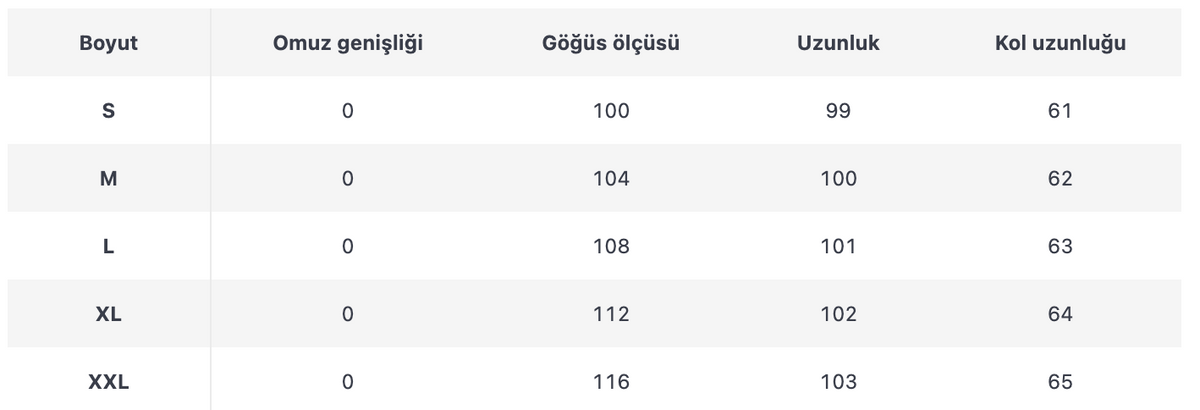The width and height of the screenshot is (1200, 410).
Task: Select length value 99 for size S
Action: (838, 111)
